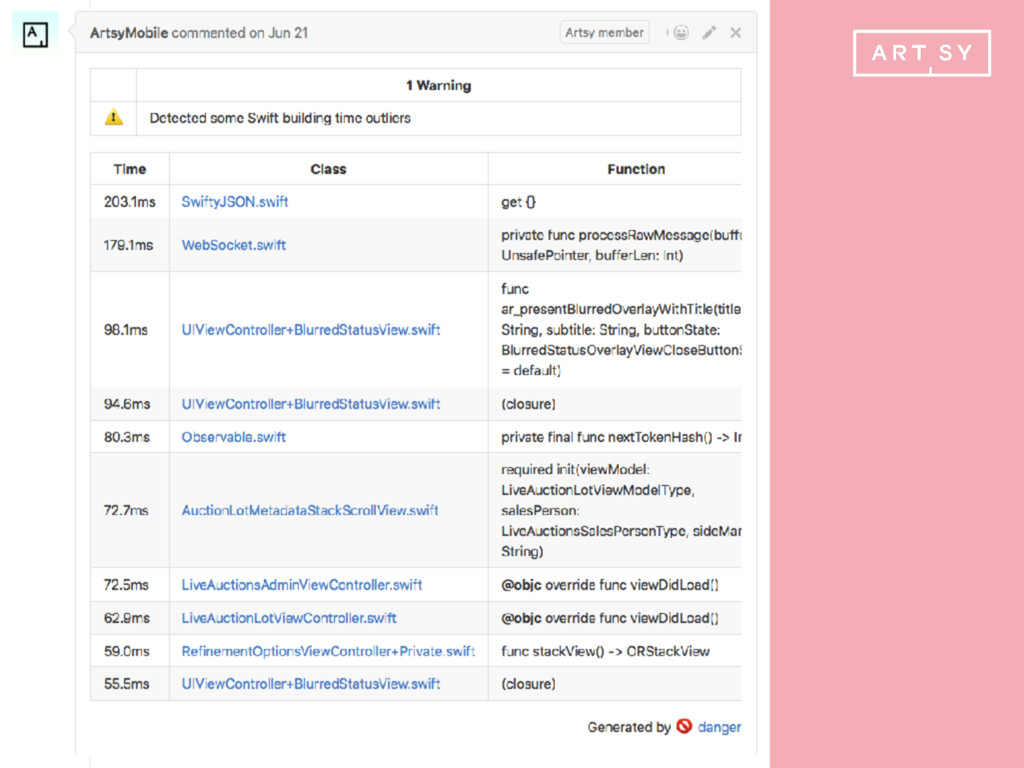The image size is (1024, 768).
Task: Click the 'Time' column header
Action: tap(129, 169)
